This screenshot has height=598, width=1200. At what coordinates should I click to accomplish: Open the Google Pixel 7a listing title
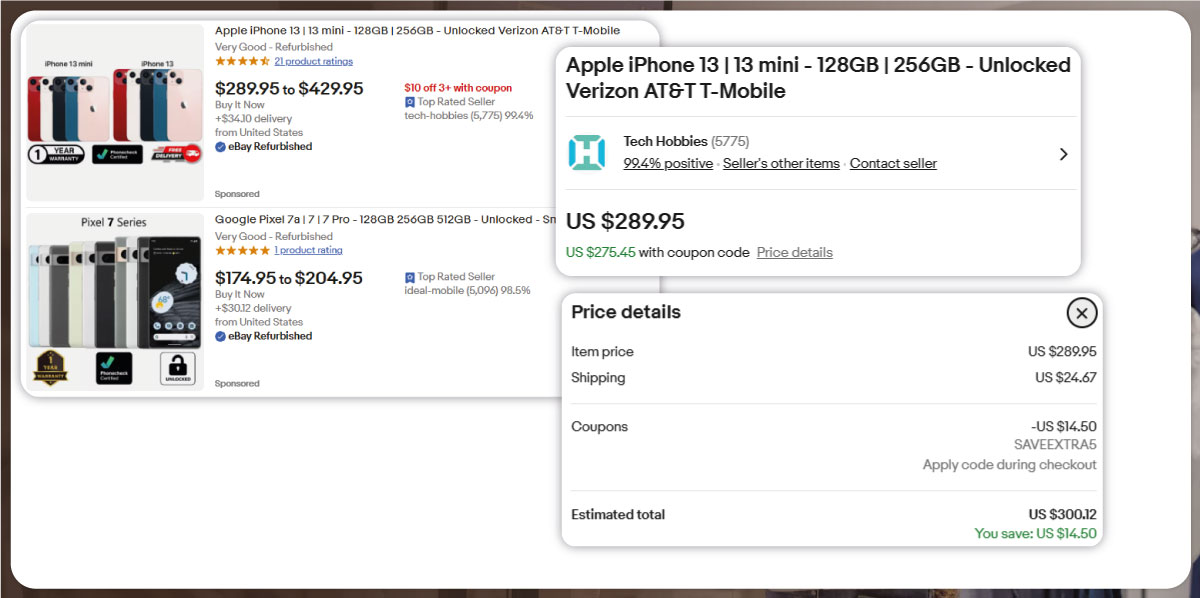(386, 219)
